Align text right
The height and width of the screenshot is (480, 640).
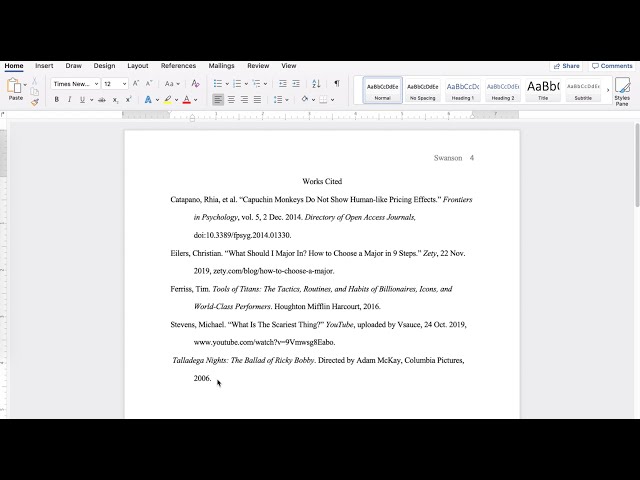244,100
